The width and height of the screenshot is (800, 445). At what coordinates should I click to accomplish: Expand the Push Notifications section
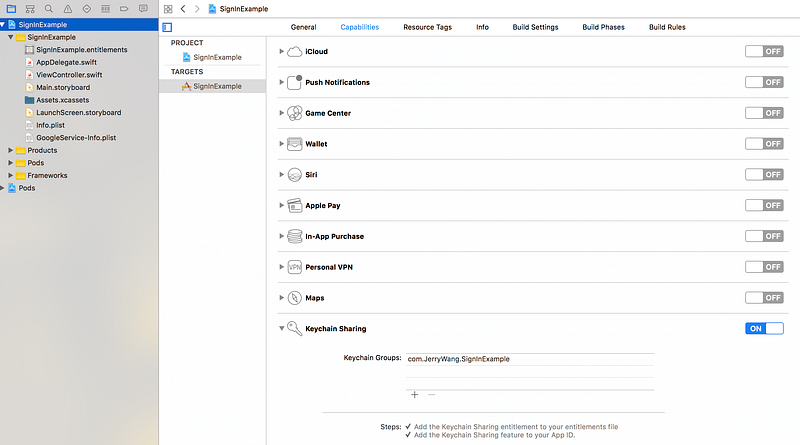[281, 82]
